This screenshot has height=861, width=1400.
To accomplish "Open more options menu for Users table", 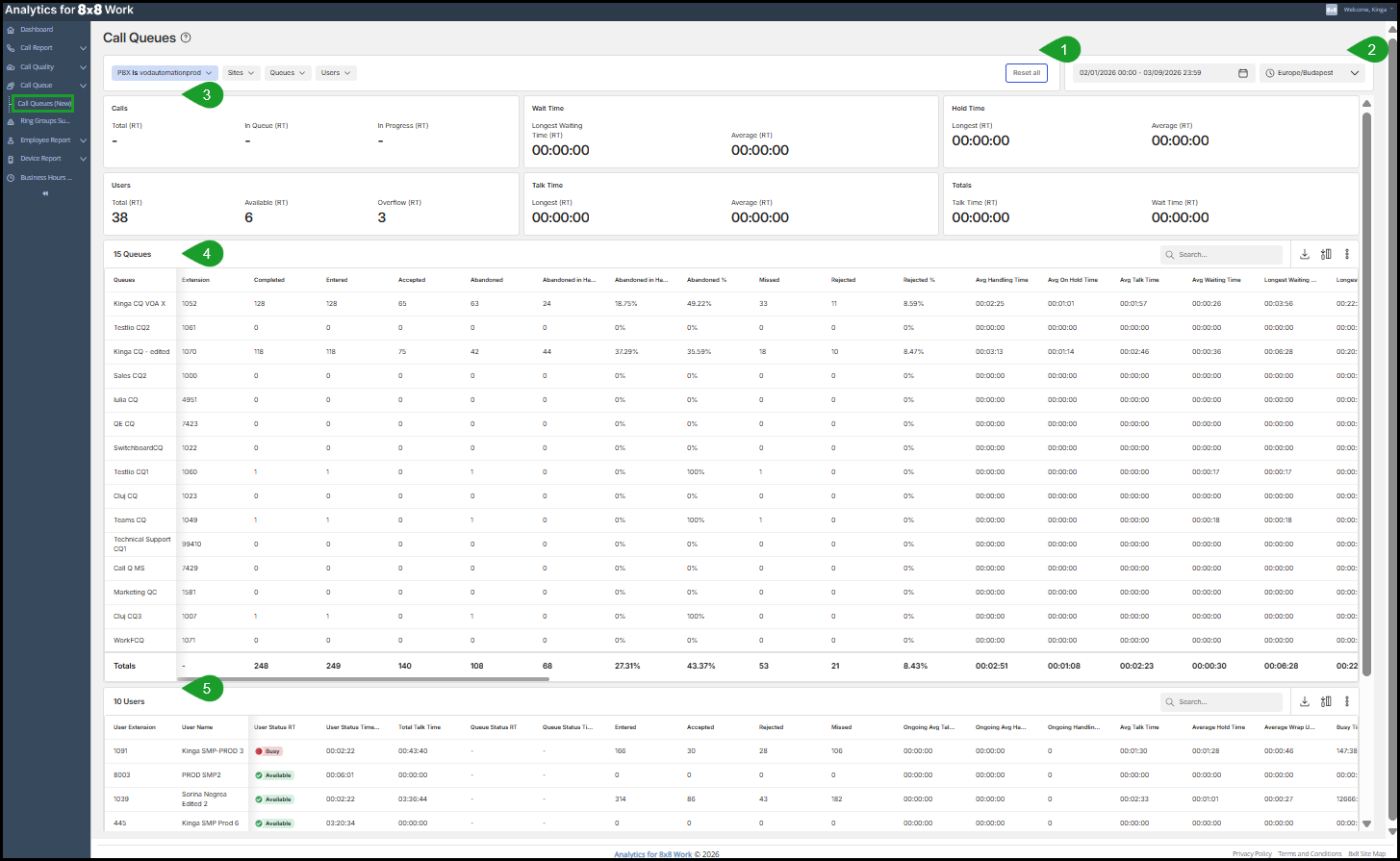I will pyautogui.click(x=1347, y=702).
